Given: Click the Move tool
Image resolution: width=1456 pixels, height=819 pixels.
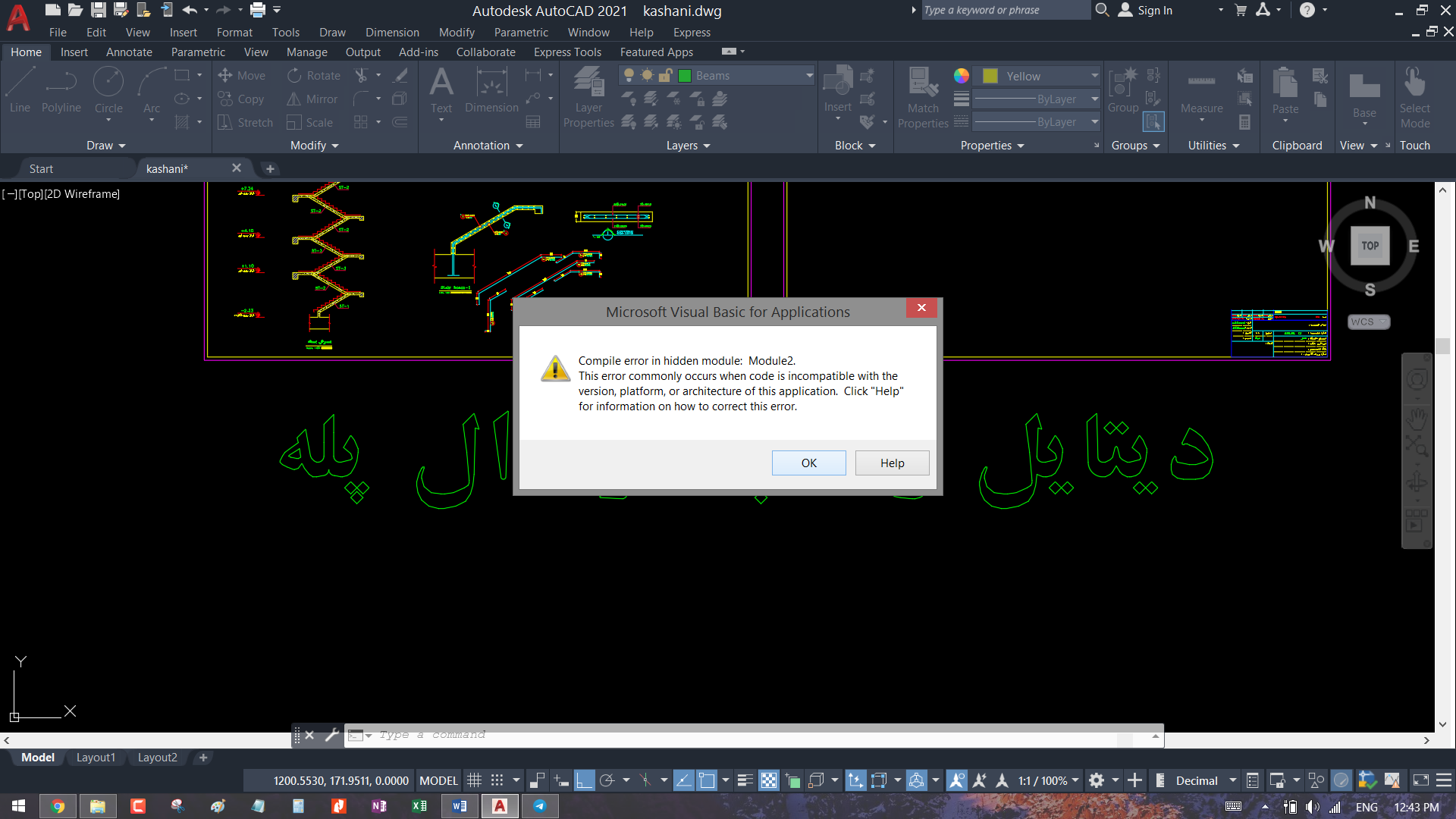Looking at the screenshot, I should click(x=242, y=75).
